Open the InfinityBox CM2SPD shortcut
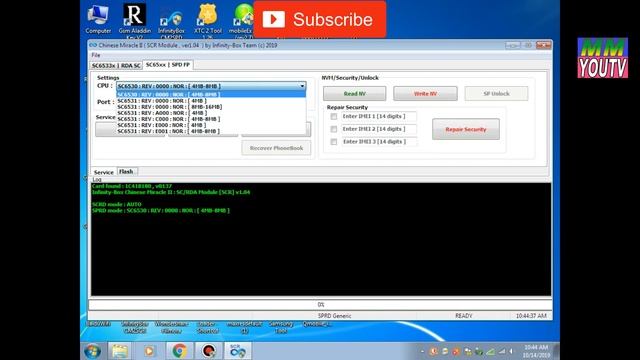The height and width of the screenshot is (360, 640). [171, 24]
